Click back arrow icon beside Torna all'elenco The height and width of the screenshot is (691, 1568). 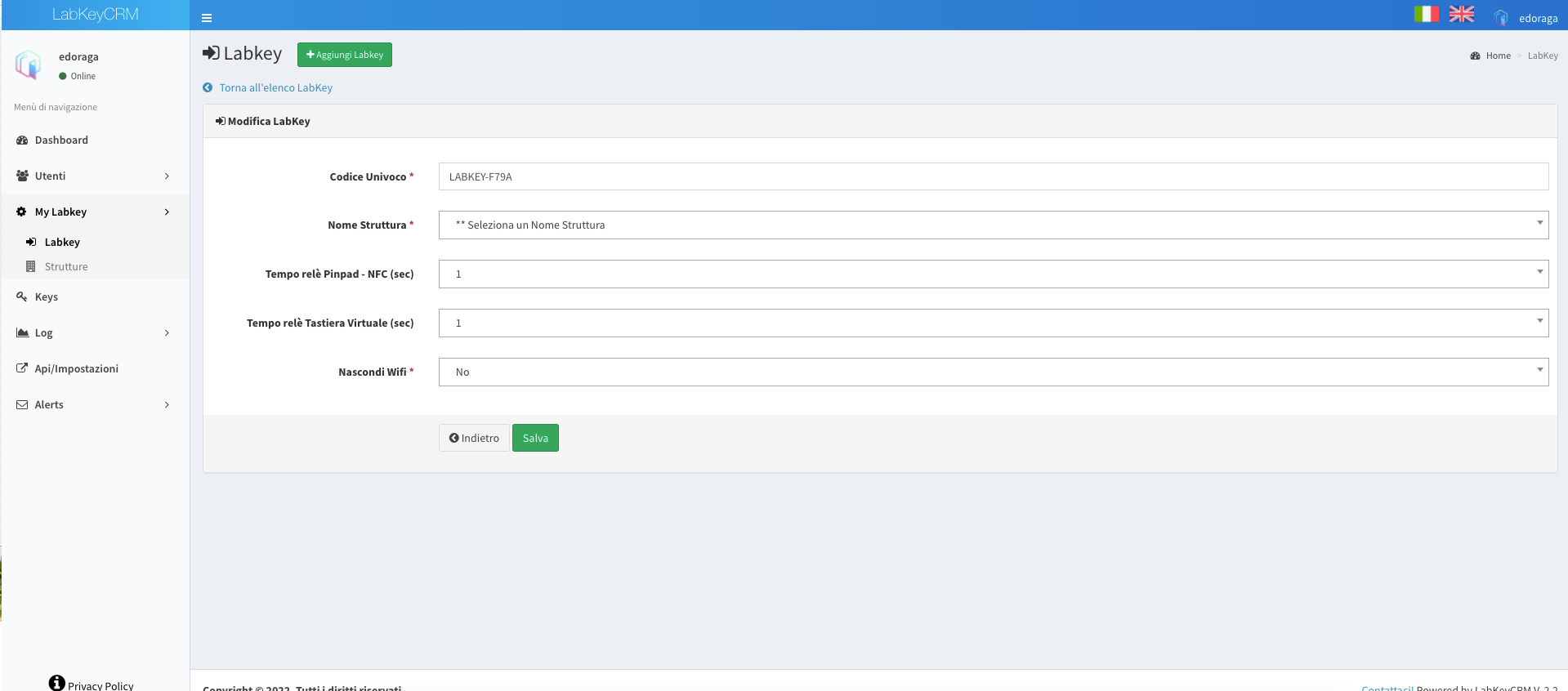(x=208, y=88)
